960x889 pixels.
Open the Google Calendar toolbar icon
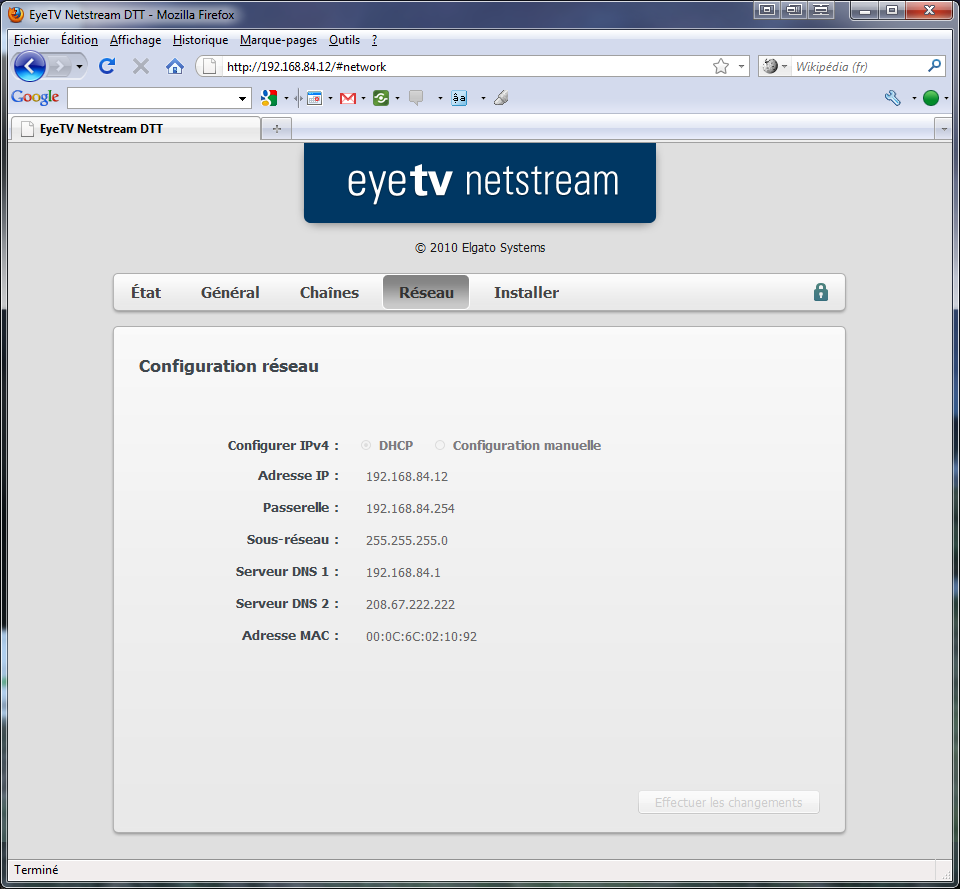pyautogui.click(x=314, y=98)
